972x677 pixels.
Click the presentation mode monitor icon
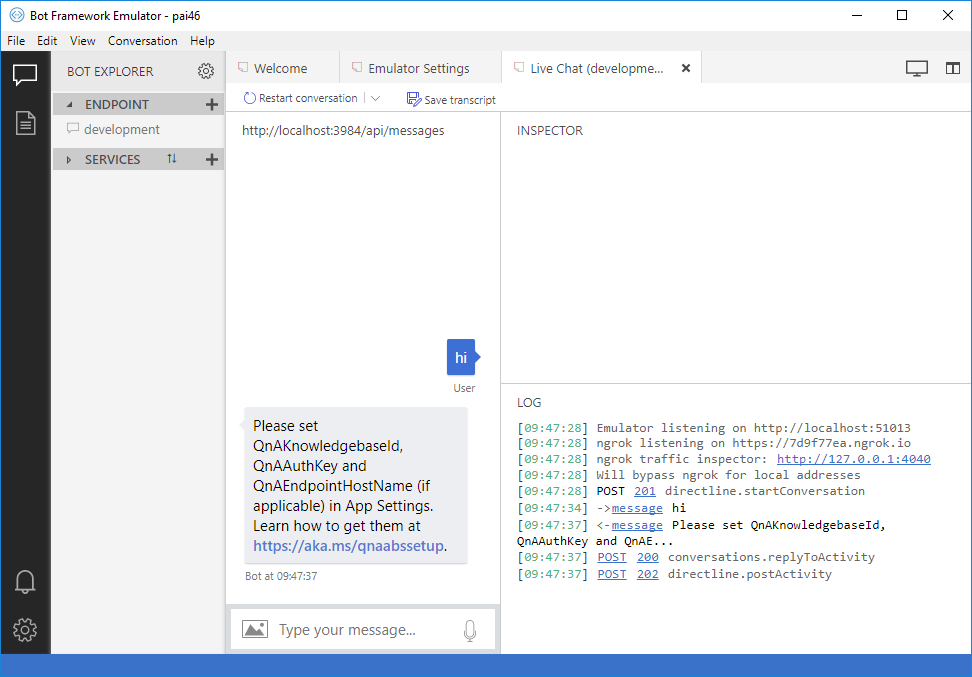pyautogui.click(x=917, y=68)
